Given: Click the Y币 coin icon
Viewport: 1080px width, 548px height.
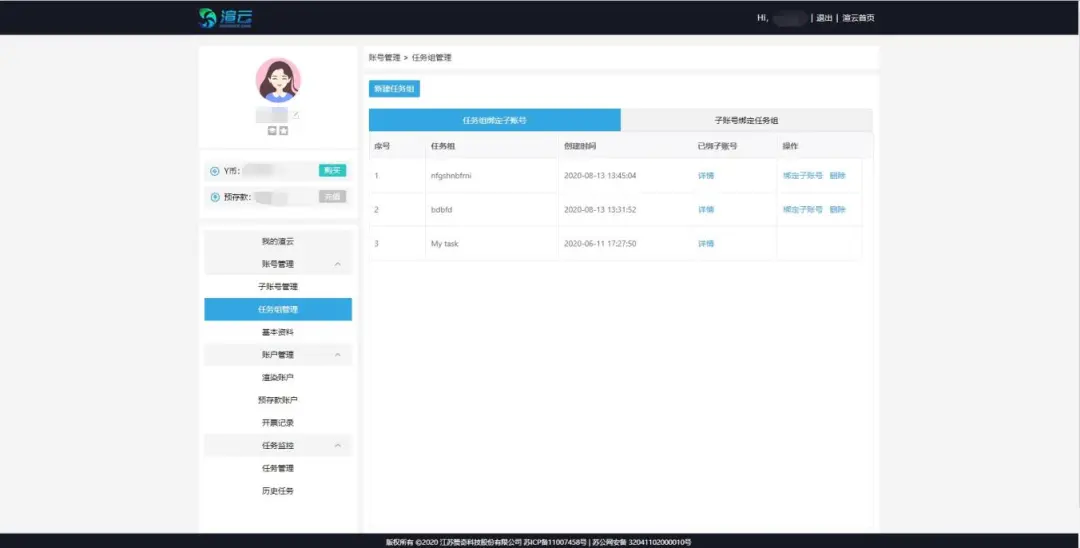Looking at the screenshot, I should (x=215, y=171).
